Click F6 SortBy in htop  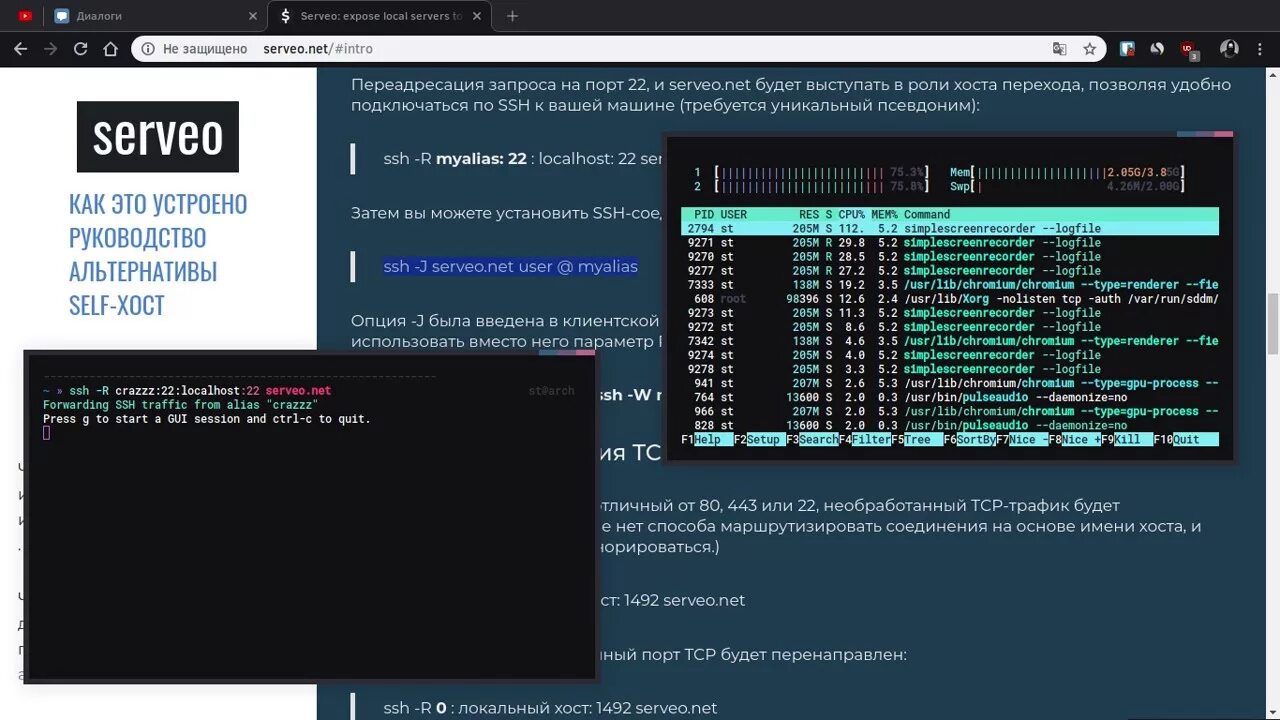pos(970,439)
